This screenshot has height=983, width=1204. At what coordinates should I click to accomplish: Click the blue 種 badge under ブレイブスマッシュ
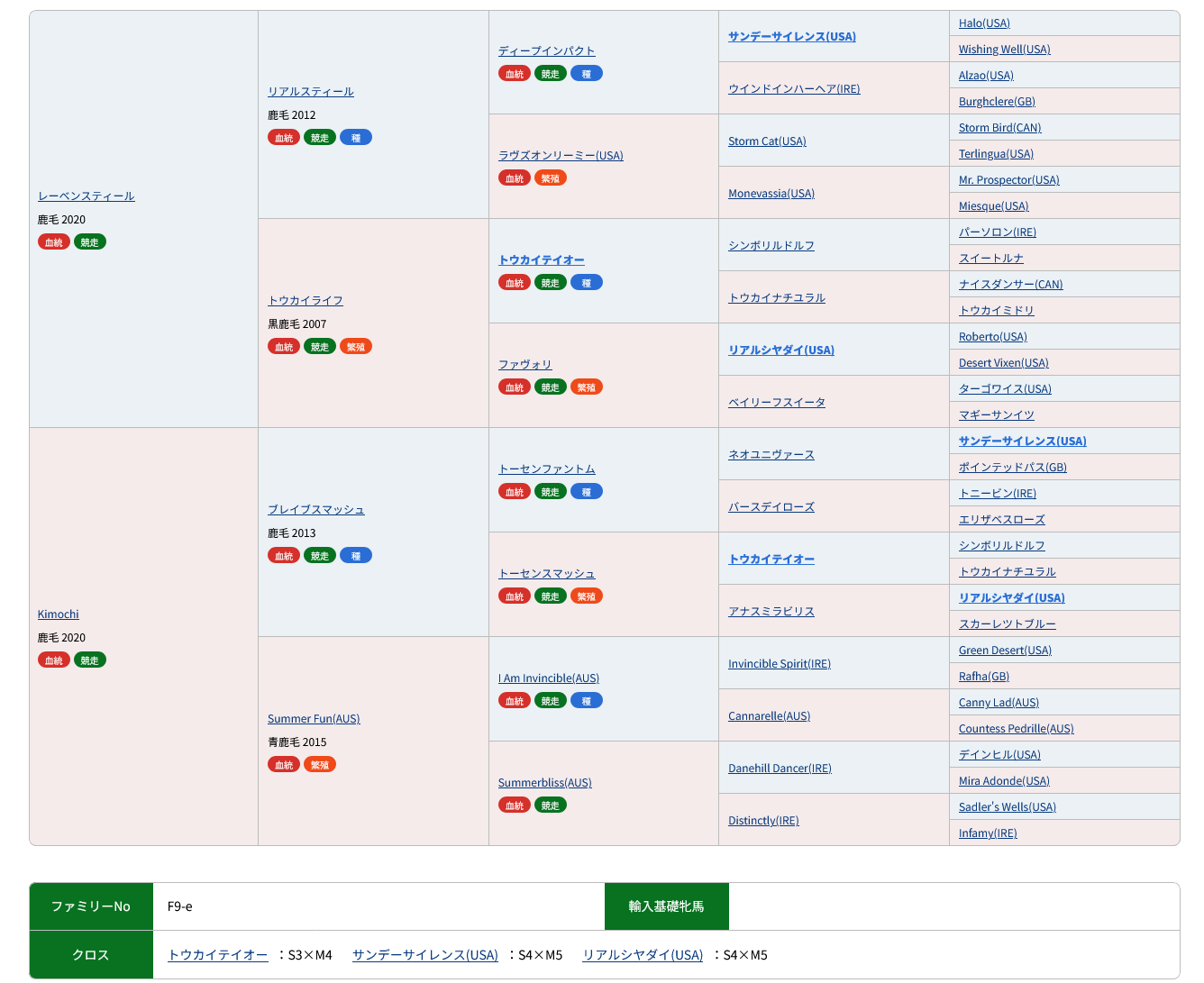click(x=355, y=556)
